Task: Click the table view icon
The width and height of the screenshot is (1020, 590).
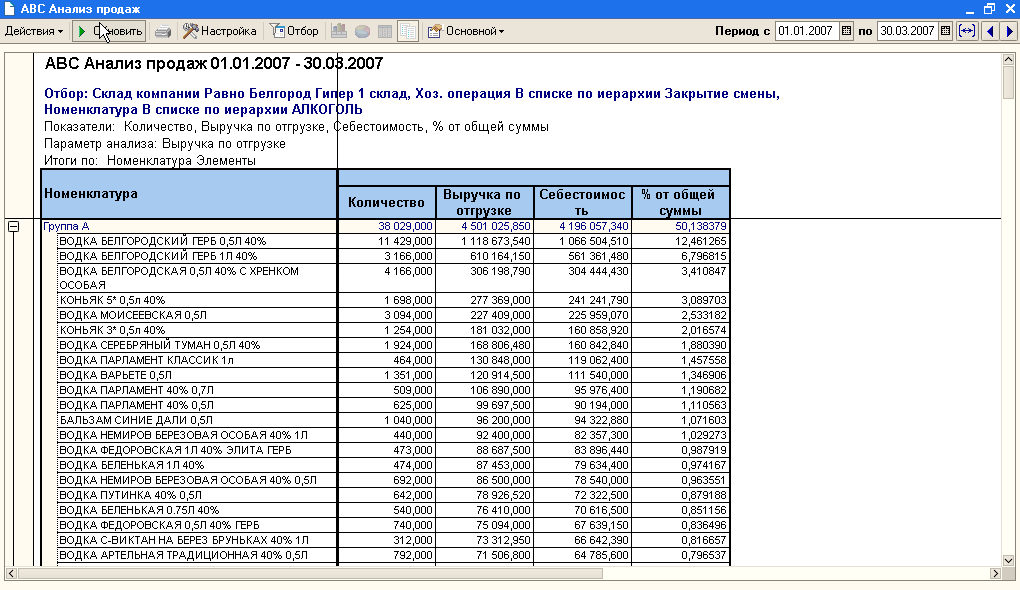Action: pos(385,31)
